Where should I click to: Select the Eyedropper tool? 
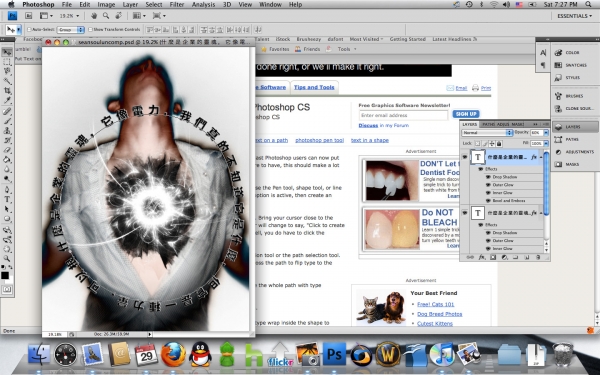7,100
